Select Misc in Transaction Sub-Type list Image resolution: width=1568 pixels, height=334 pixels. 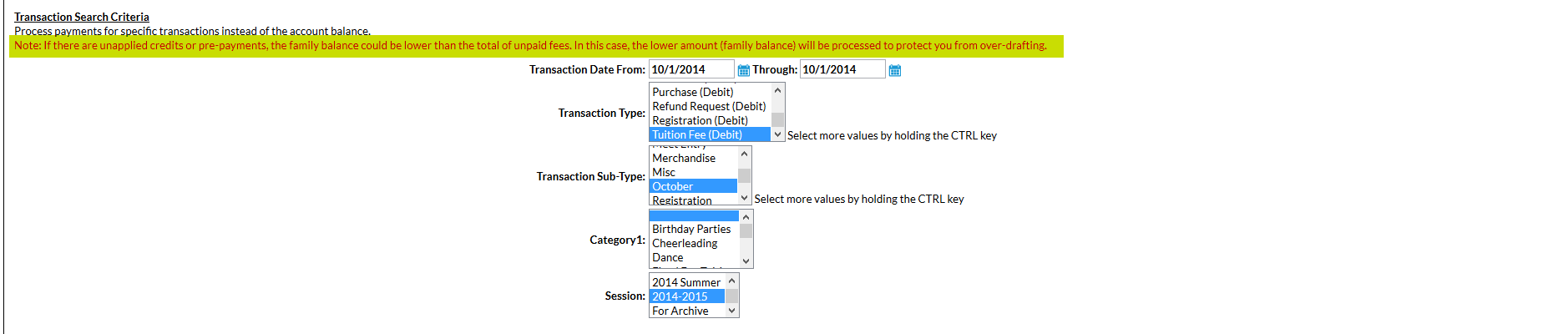pos(693,172)
